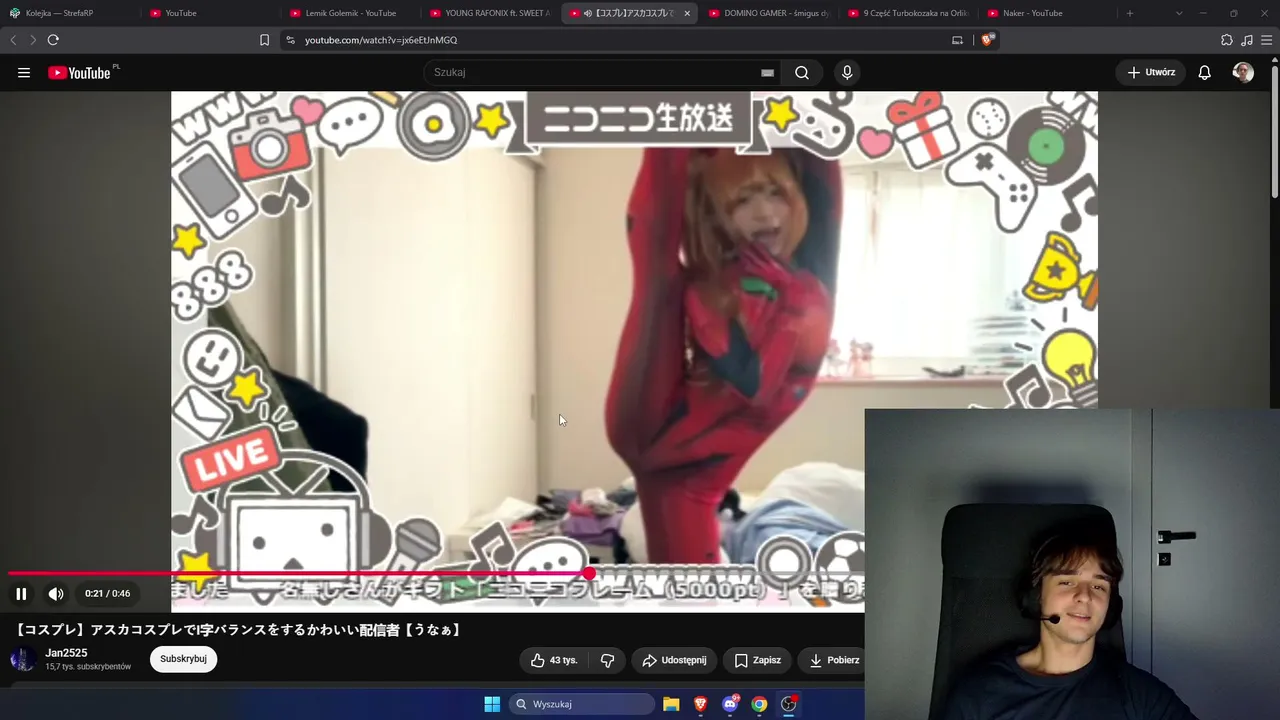The height and width of the screenshot is (720, 1280).
Task: Dislike the video with the thumbs-down
Action: (607, 660)
